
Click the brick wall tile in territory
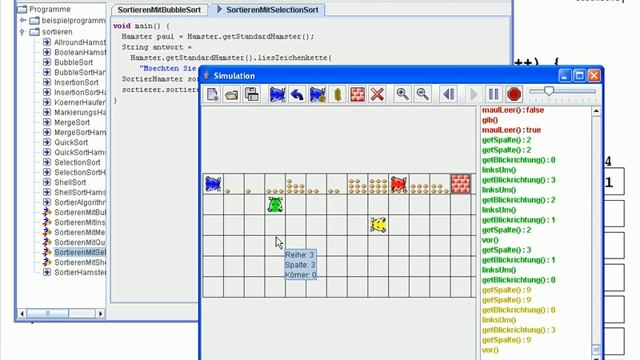pos(460,184)
